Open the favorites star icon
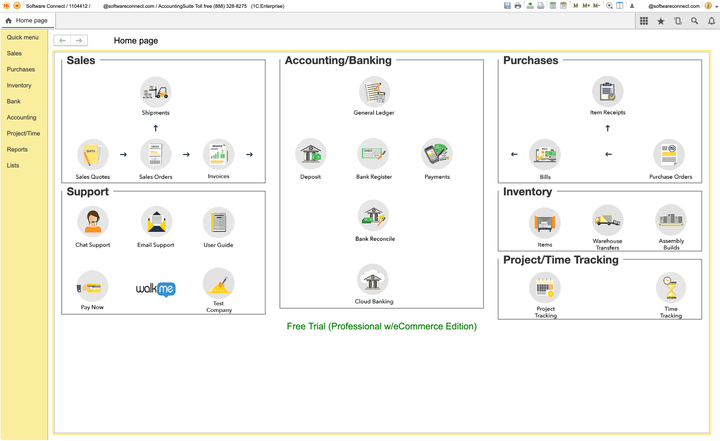 click(661, 20)
